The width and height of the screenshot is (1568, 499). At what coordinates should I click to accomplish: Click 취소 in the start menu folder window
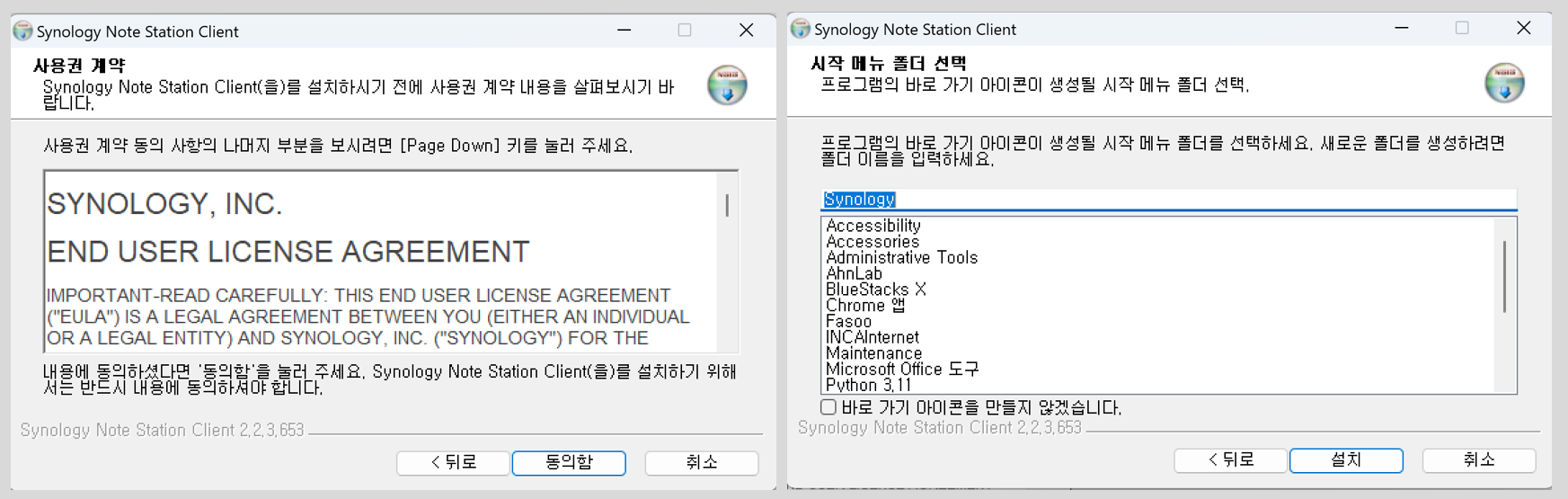pos(1479,460)
